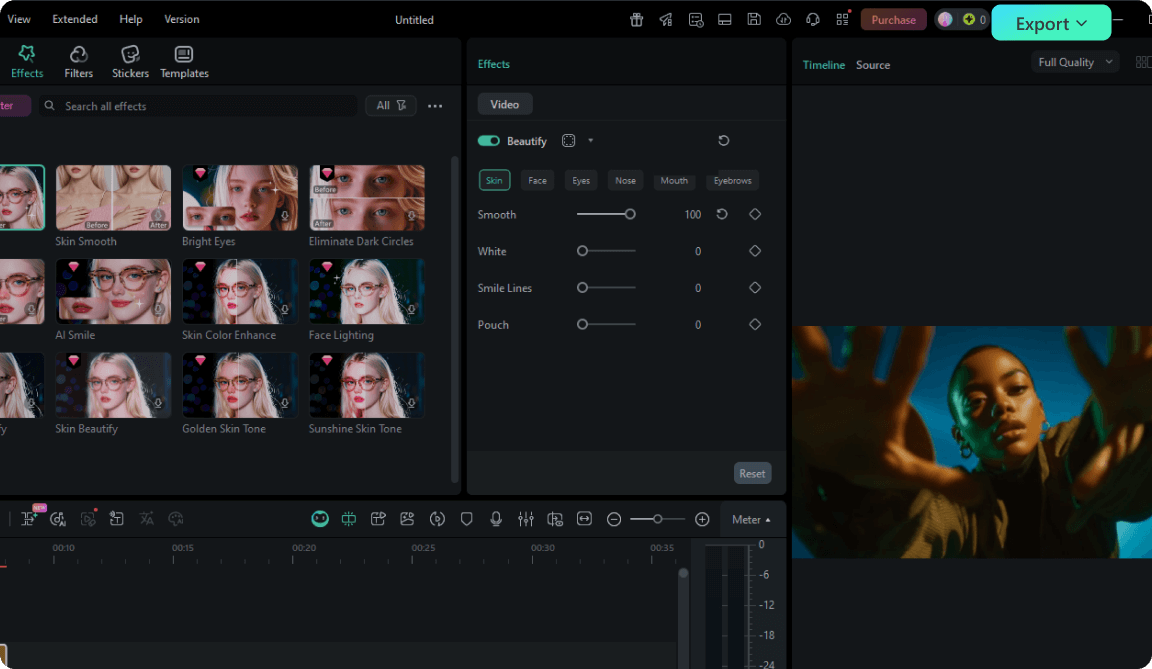Click the gift box icon in top bar
This screenshot has width=1152, height=669.
(x=636, y=20)
